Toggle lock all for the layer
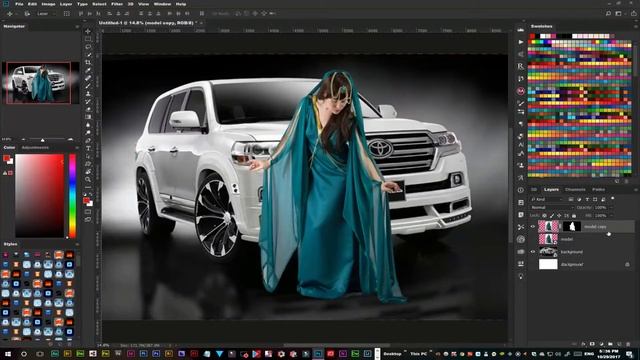 [574, 216]
